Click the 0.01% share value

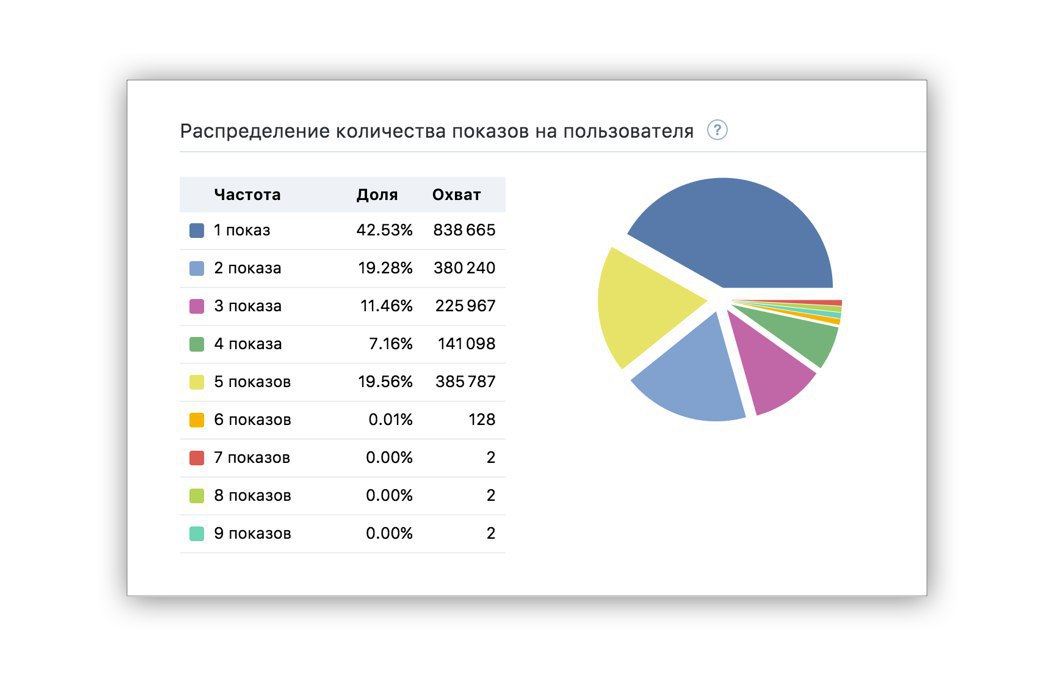[x=391, y=420]
